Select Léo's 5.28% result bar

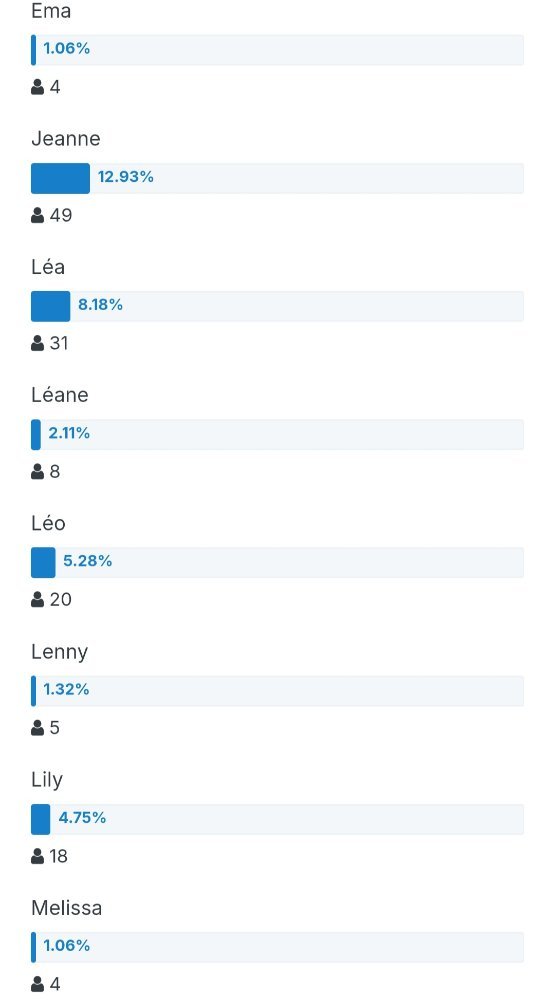pyautogui.click(x=278, y=562)
